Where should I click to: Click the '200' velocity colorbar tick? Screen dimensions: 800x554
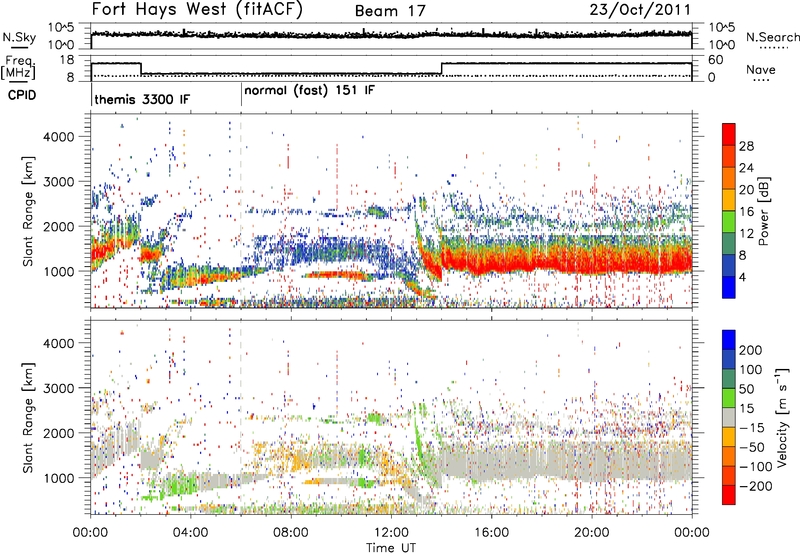[x=751, y=350]
